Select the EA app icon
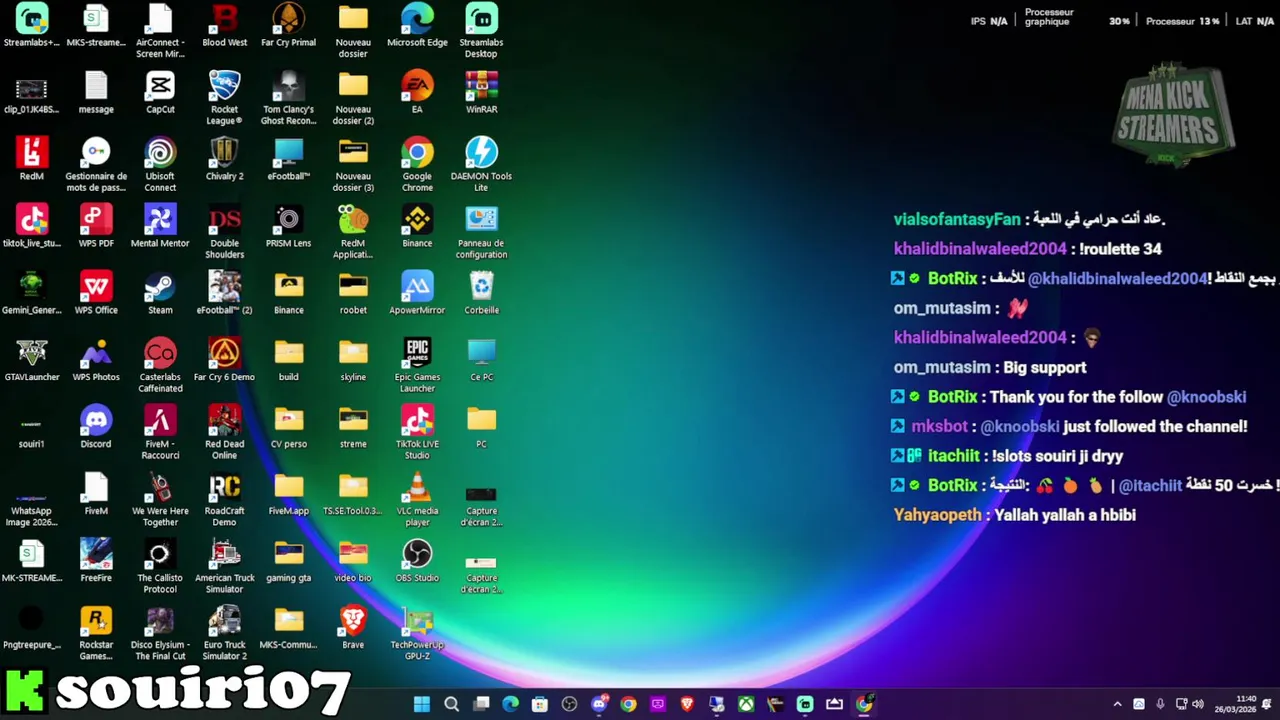The width and height of the screenshot is (1280, 720). (x=417, y=93)
